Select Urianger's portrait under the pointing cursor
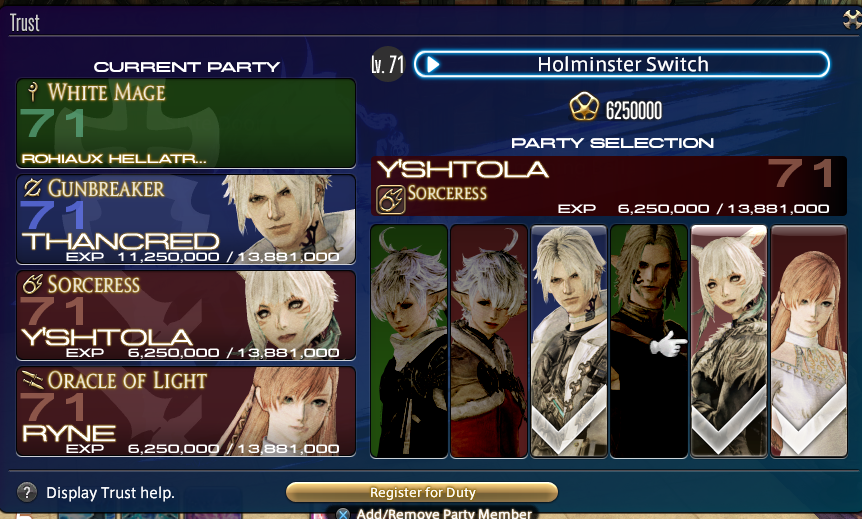Image resolution: width=862 pixels, height=519 pixels. 649,341
